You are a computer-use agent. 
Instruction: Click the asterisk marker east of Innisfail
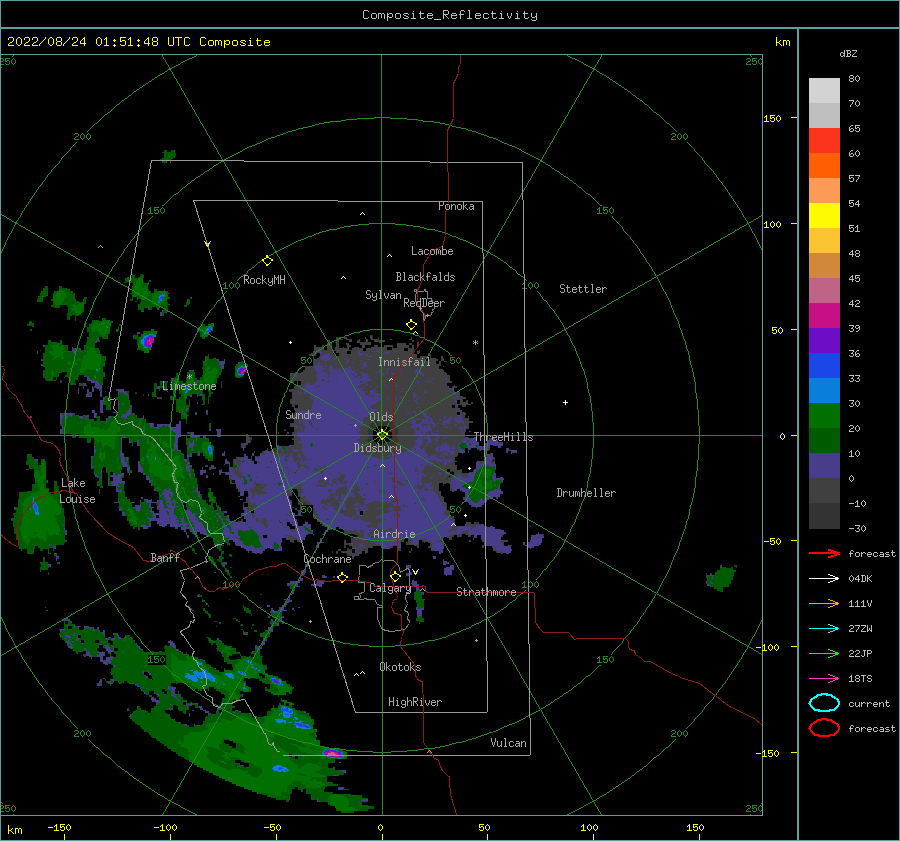[475, 343]
